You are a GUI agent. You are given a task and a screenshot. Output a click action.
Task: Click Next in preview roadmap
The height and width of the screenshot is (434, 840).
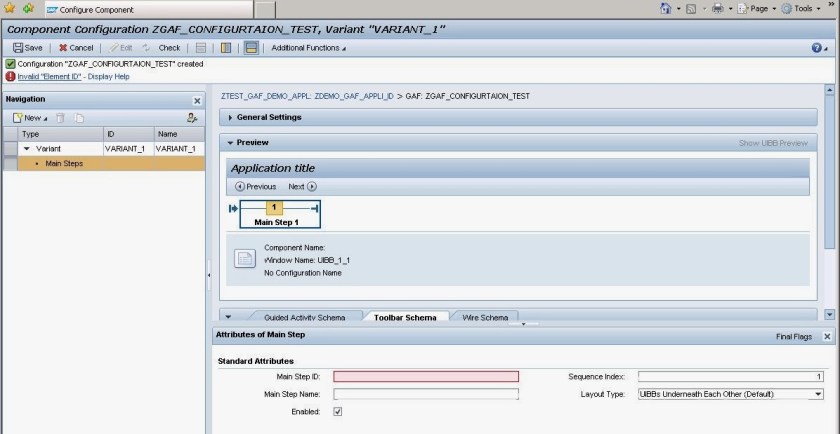tap(303, 186)
